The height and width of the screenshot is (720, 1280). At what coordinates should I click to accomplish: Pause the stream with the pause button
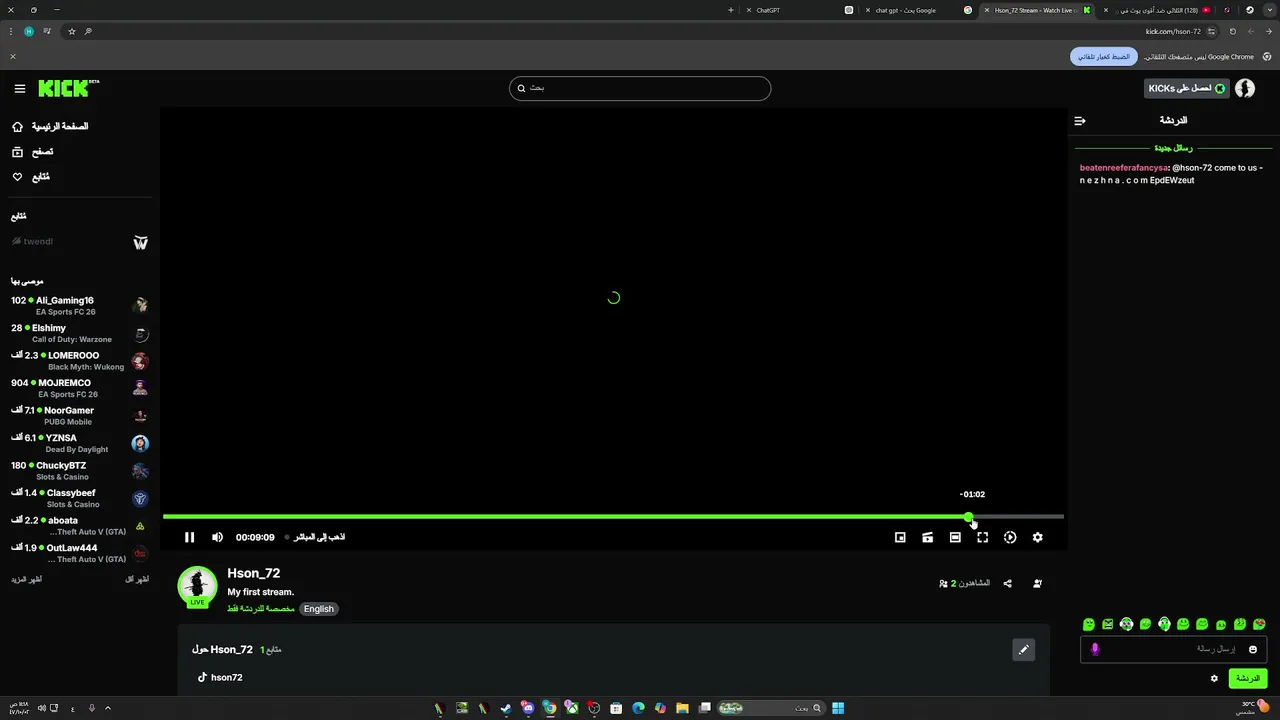(189, 537)
